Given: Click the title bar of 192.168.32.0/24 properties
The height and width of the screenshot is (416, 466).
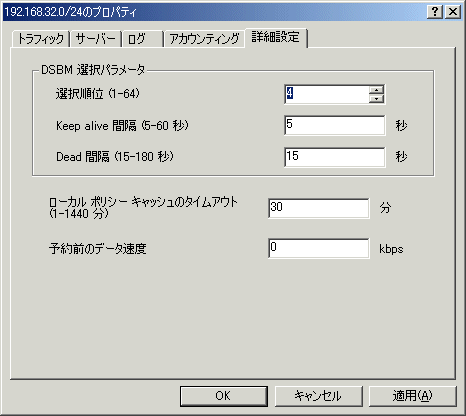Looking at the screenshot, I should coord(213,12).
